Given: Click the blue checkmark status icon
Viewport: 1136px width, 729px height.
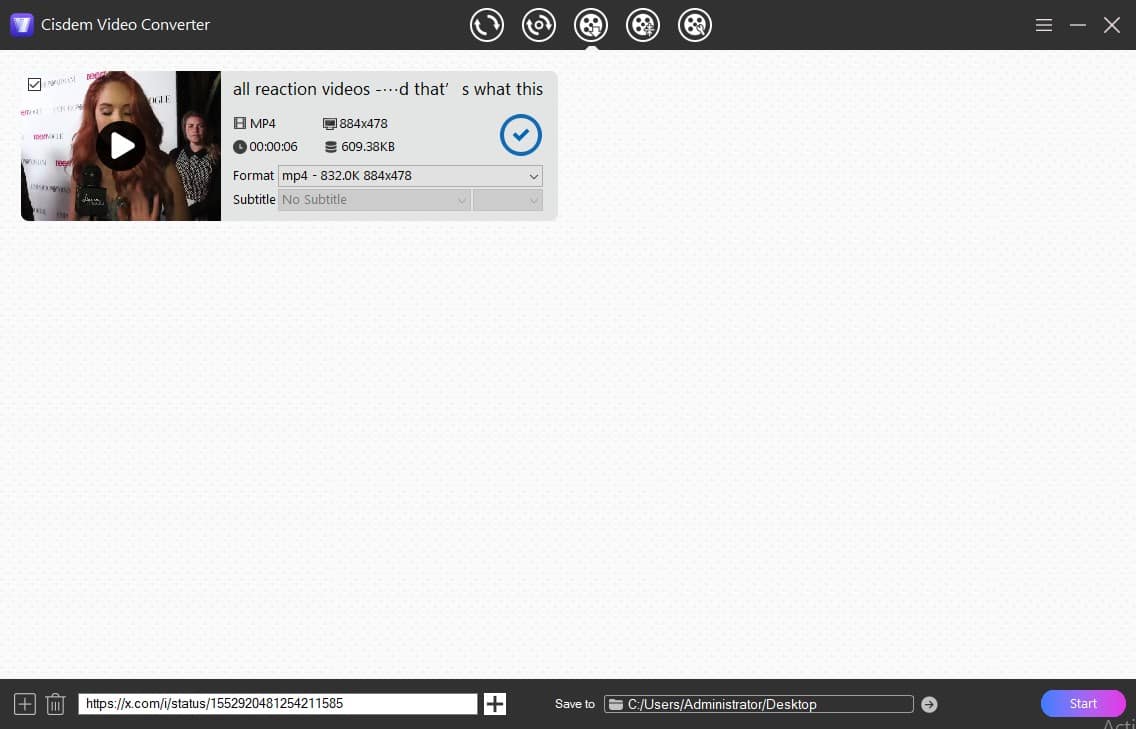Looking at the screenshot, I should click(520, 135).
